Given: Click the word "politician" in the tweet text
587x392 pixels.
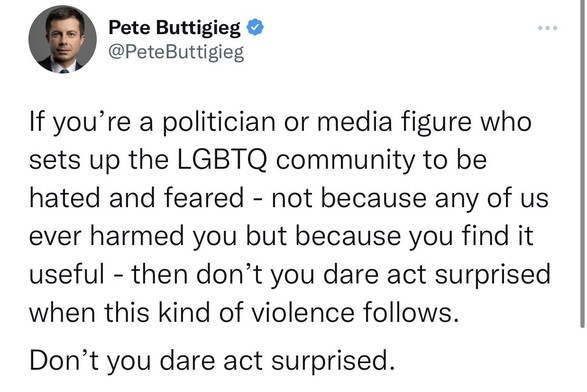Looking at the screenshot, I should coord(219,122).
